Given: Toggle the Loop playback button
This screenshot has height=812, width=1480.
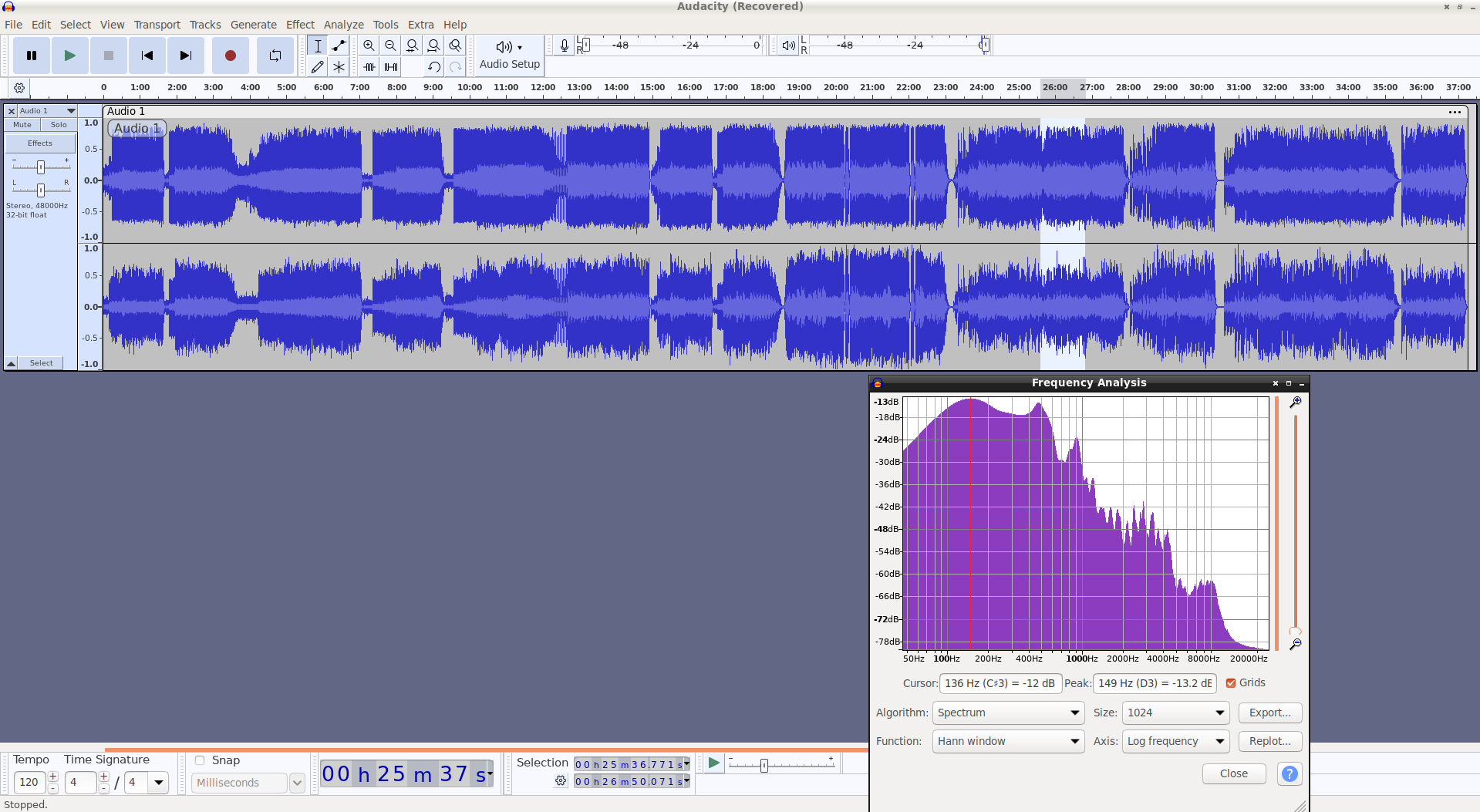Looking at the screenshot, I should tap(275, 56).
